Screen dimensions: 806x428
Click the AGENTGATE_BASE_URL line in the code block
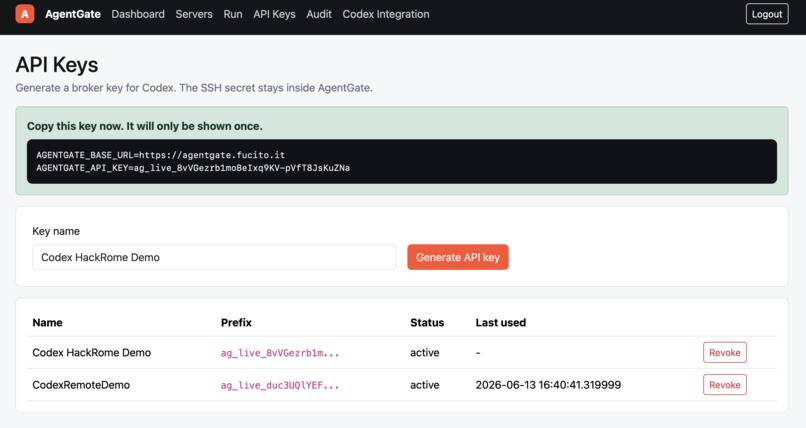point(160,155)
